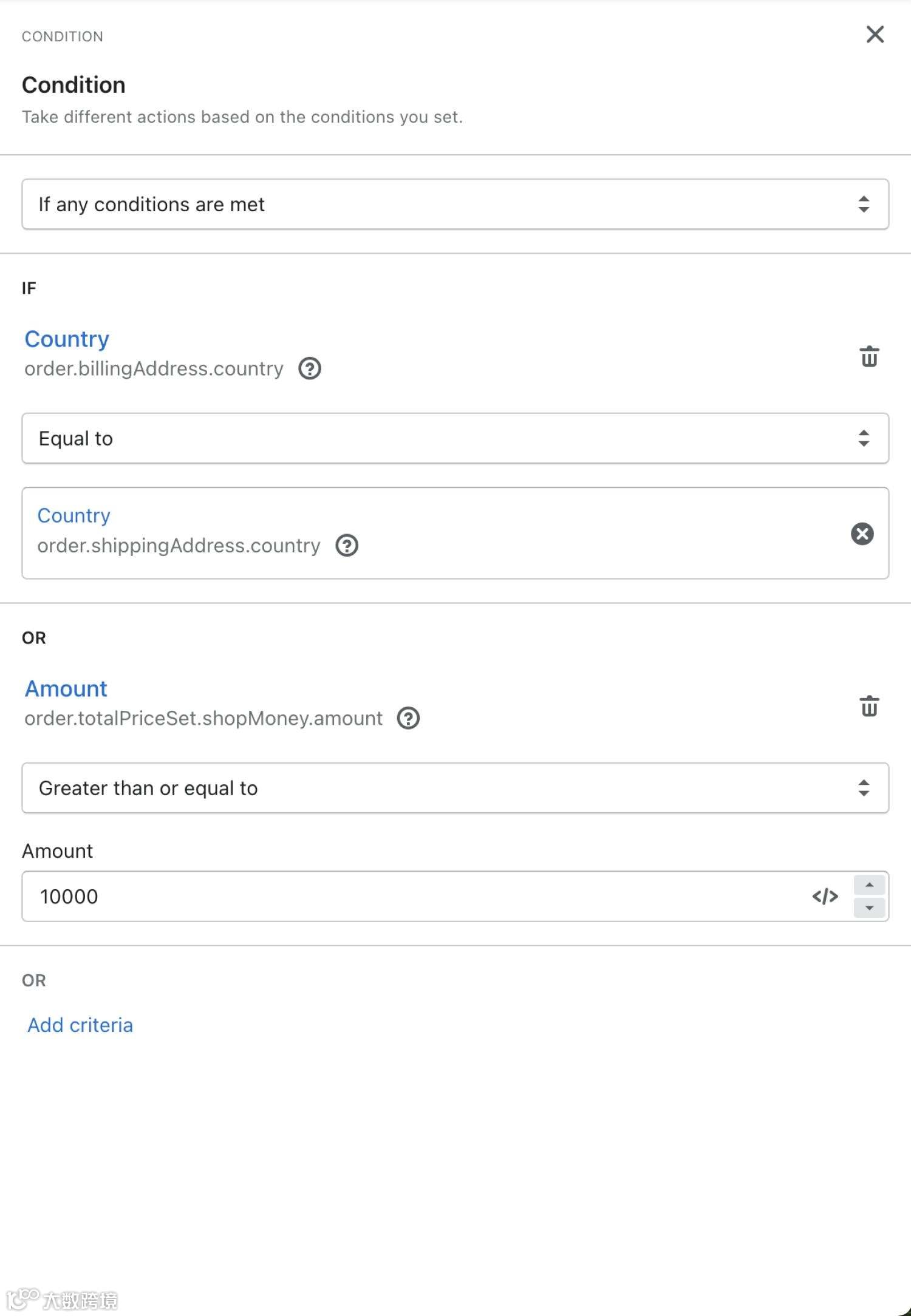
Task: Click the shipping address Country value box
Action: click(547, 533)
